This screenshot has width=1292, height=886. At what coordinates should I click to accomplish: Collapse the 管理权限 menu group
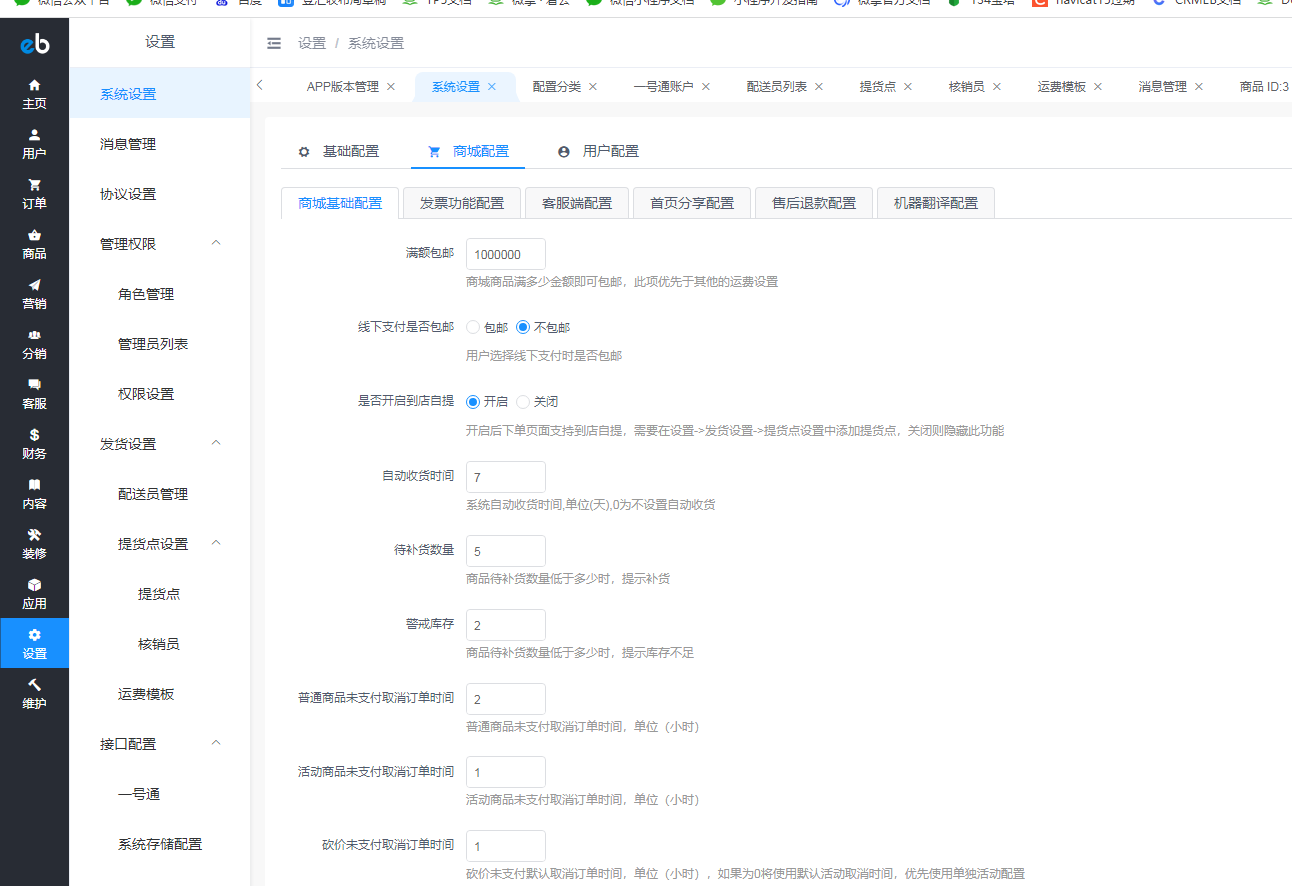[216, 243]
